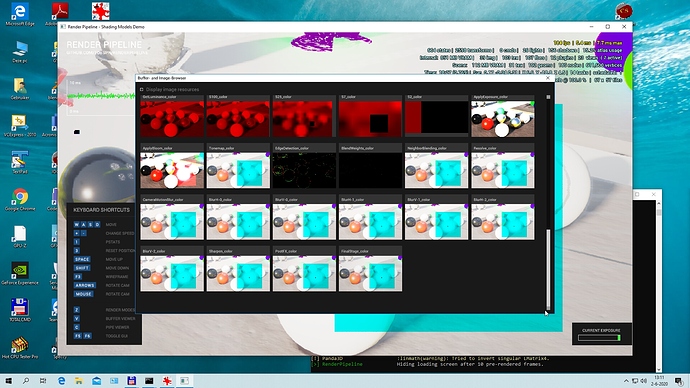The width and height of the screenshot is (690, 388).
Task: Open the S100_color buffer thumbnail
Action: 238,119
